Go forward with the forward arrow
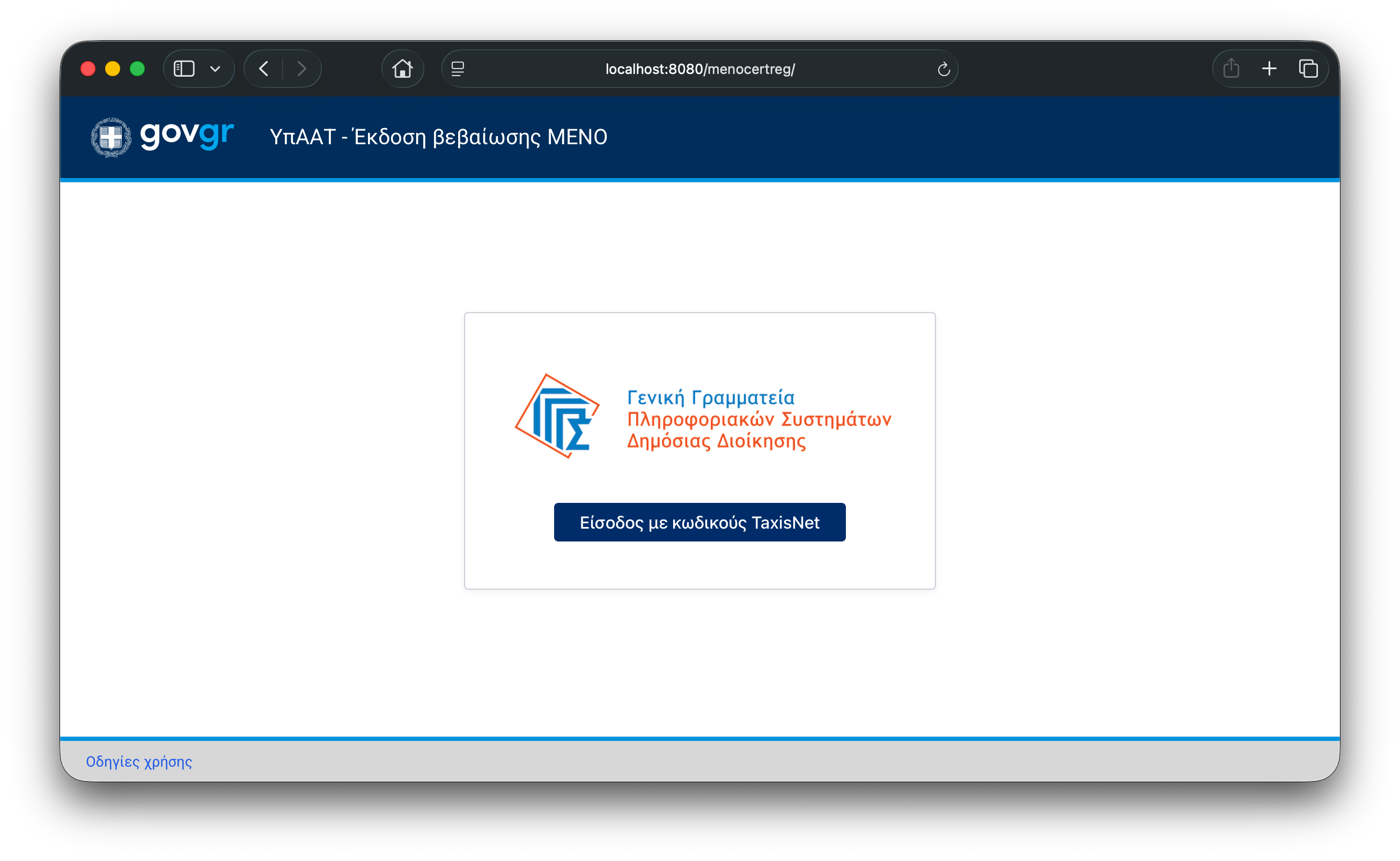The width and height of the screenshot is (1400, 861). click(x=302, y=69)
